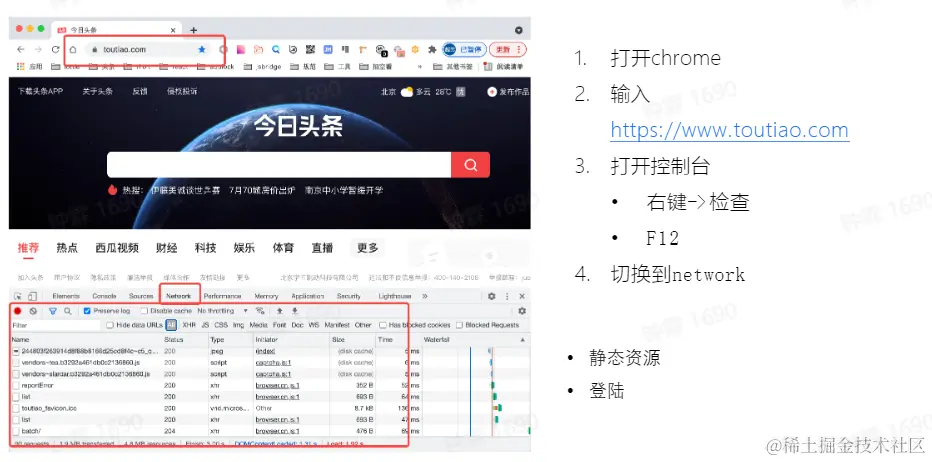The image size is (932, 462).
Task: Click 侵权投诉 link
Action: tap(182, 92)
